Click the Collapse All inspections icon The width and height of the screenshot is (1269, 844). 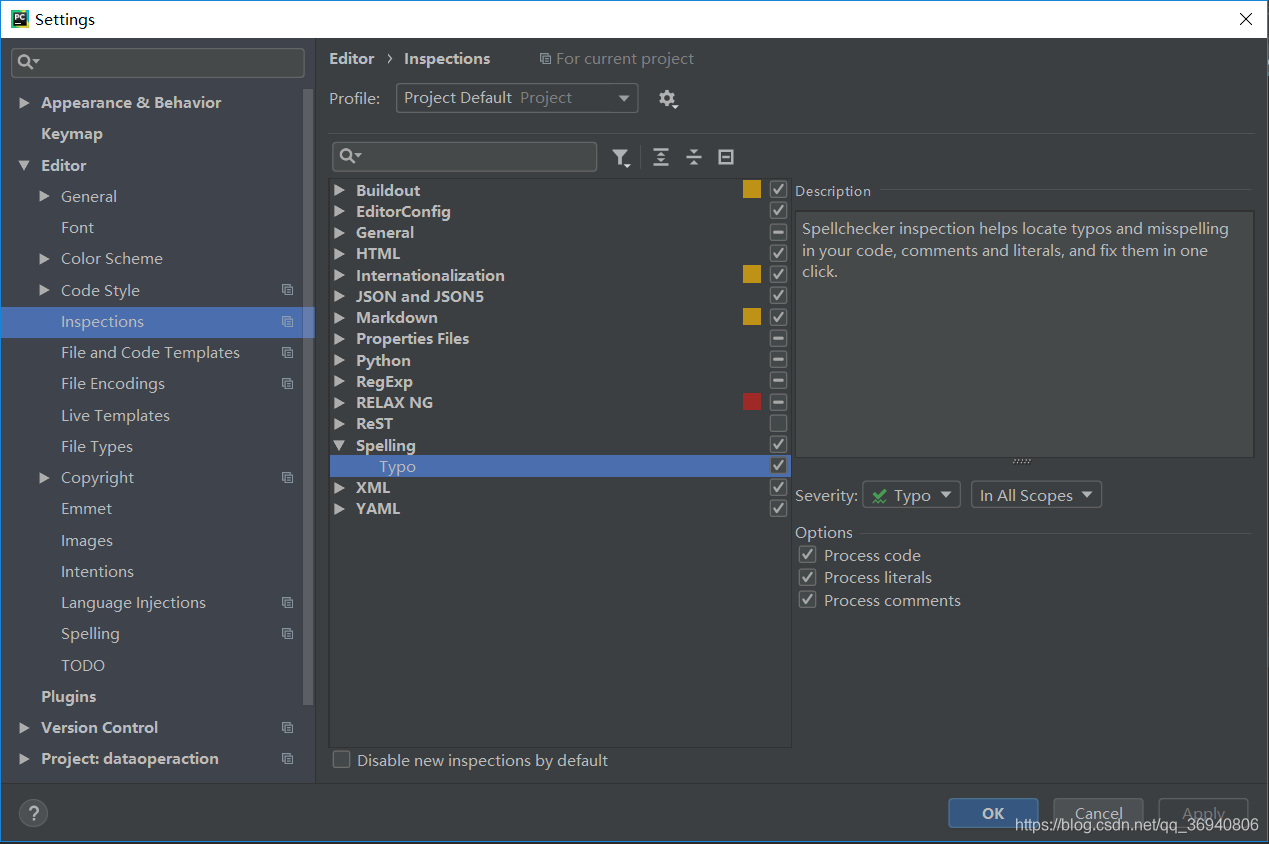coord(694,157)
